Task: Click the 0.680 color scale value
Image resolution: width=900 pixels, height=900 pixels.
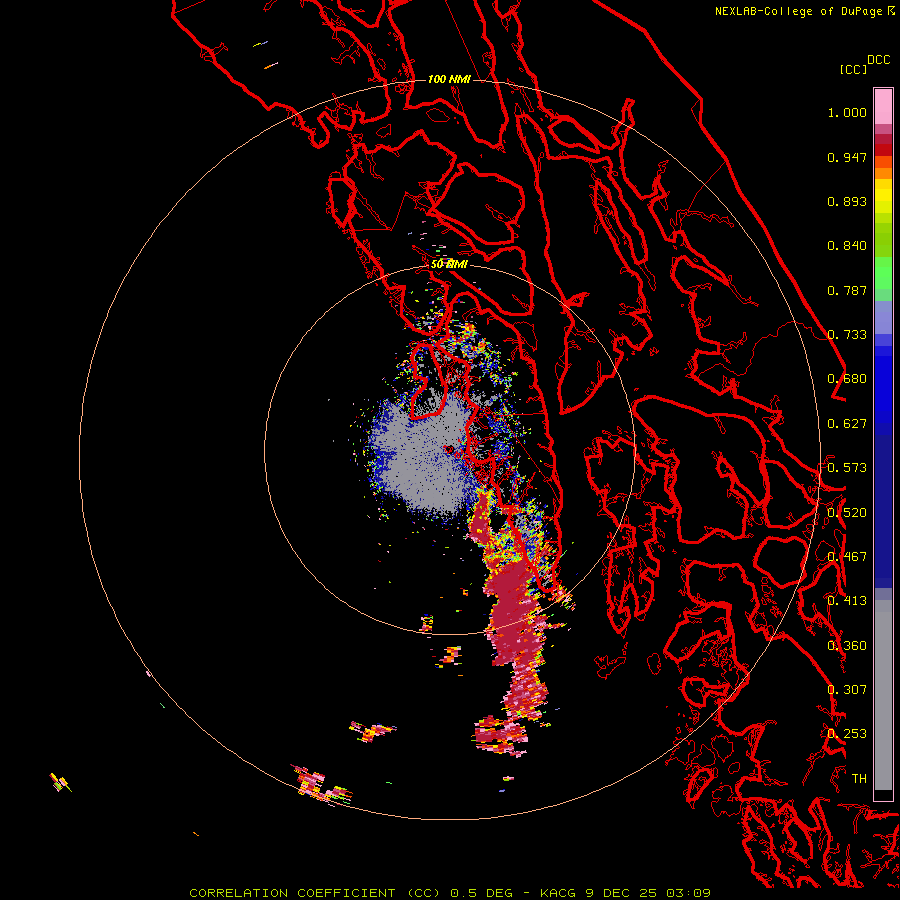Action: click(847, 379)
